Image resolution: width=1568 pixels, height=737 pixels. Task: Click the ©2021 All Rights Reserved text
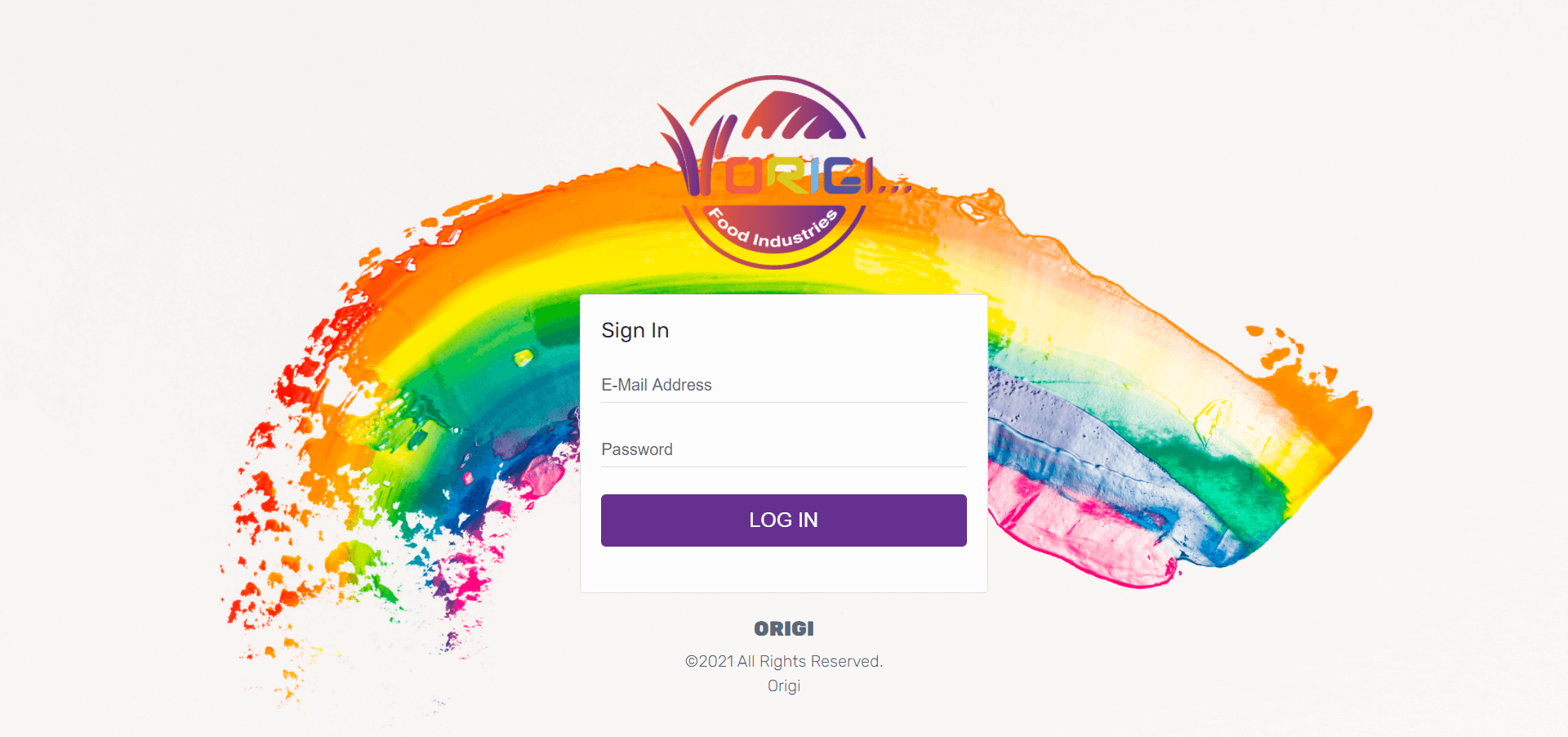pos(784,661)
